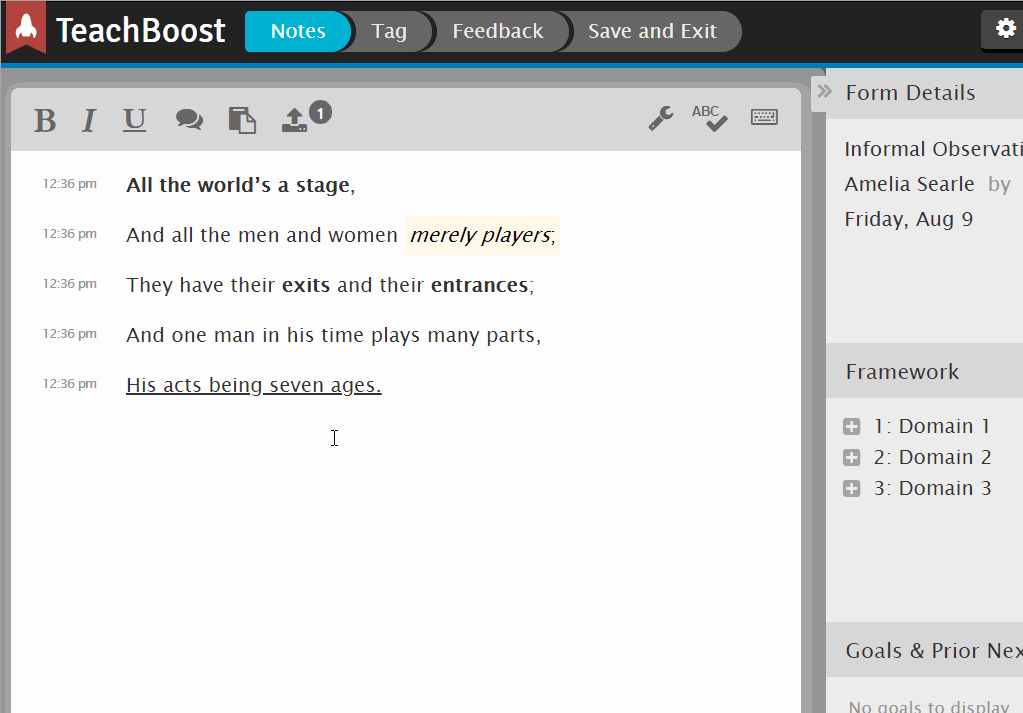Screen dimensions: 1023x713
Task: Click the date 'Friday, Aug 9'
Action: point(909,219)
